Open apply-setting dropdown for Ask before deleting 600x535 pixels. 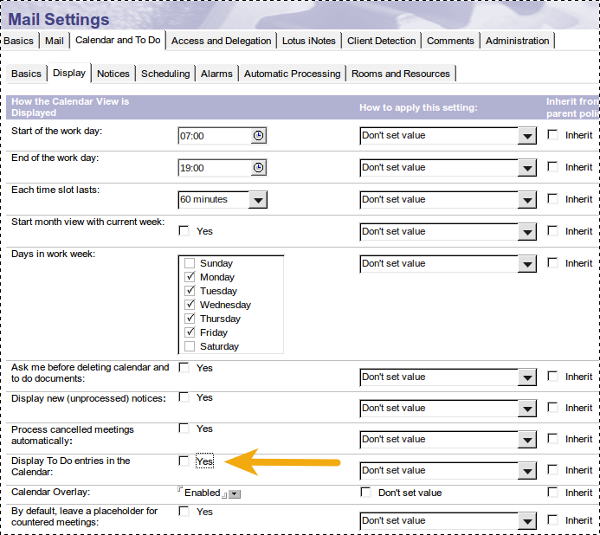coord(527,377)
